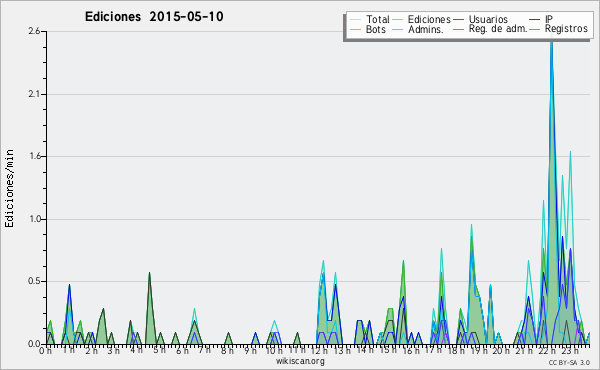This screenshot has height=370, width=600.
Task: Click the 1.6 y-axis value
Action: click(x=34, y=156)
